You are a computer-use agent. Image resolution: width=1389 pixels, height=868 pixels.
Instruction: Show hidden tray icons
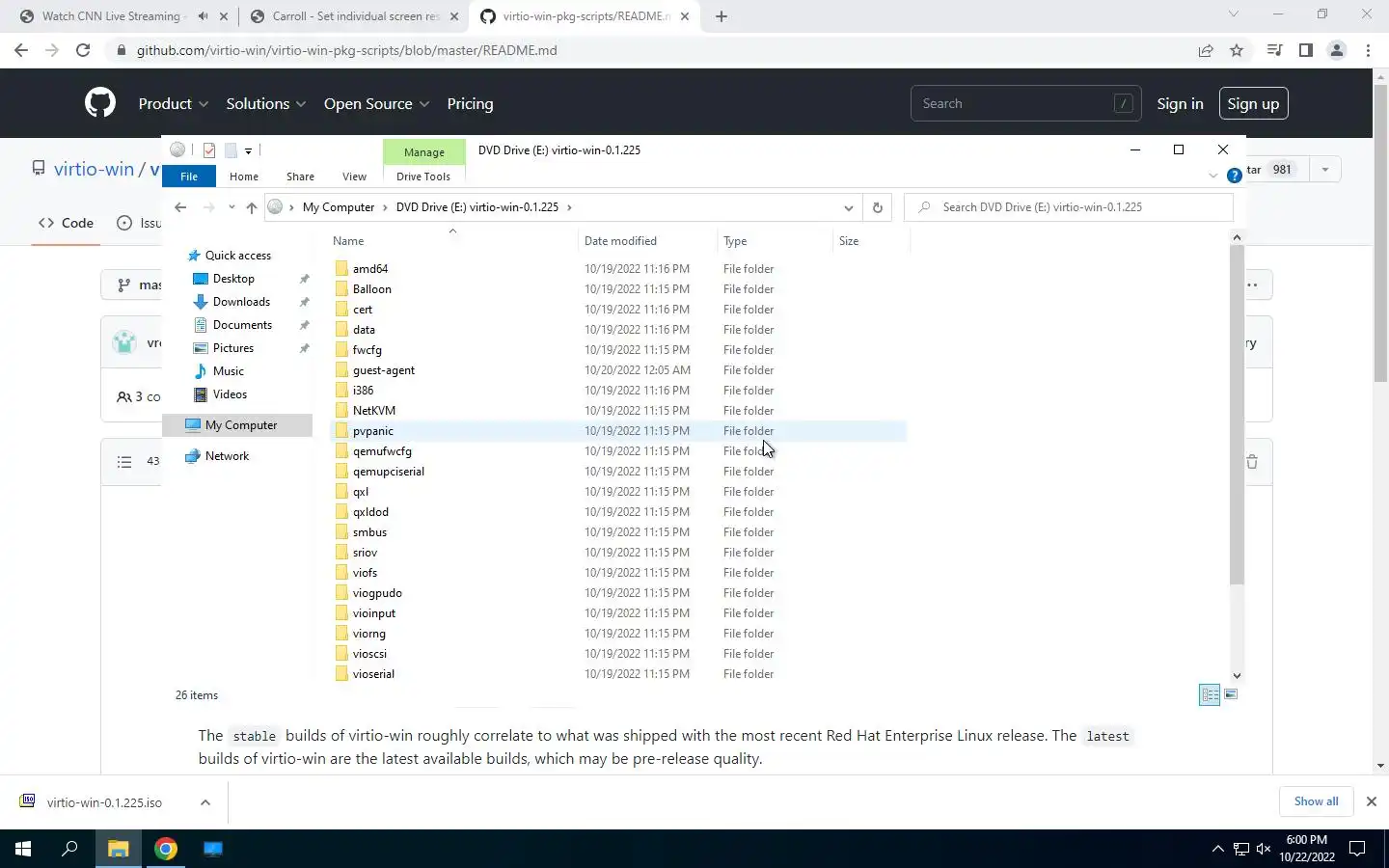pyautogui.click(x=1217, y=849)
